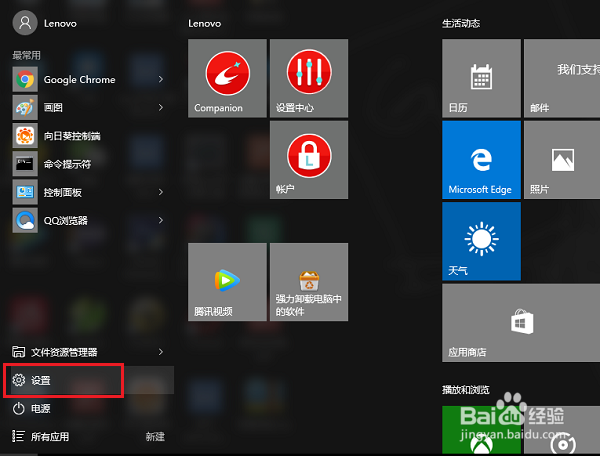600x456 pixels.
Task: Click the 命令提示符 text label
Action: point(67,164)
